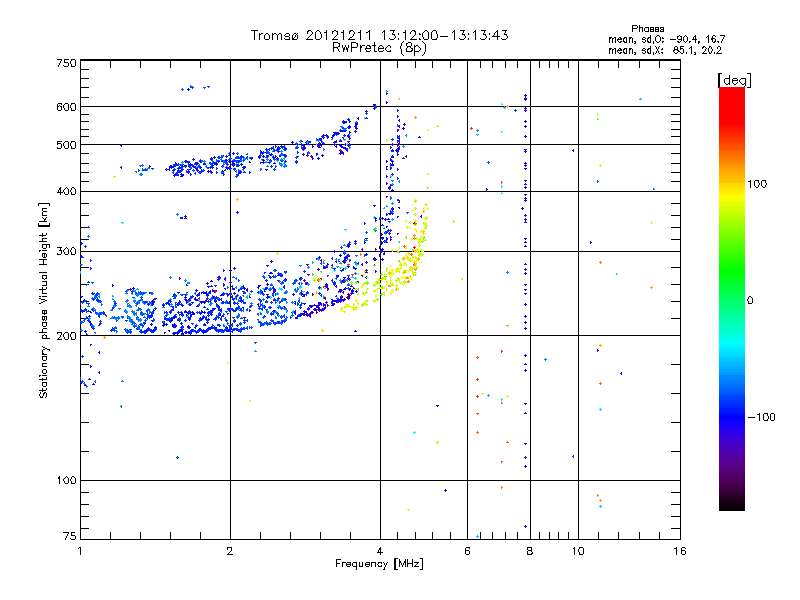Click the y-axis tick label '300'
The height and width of the screenshot is (600, 800).
(x=66, y=251)
